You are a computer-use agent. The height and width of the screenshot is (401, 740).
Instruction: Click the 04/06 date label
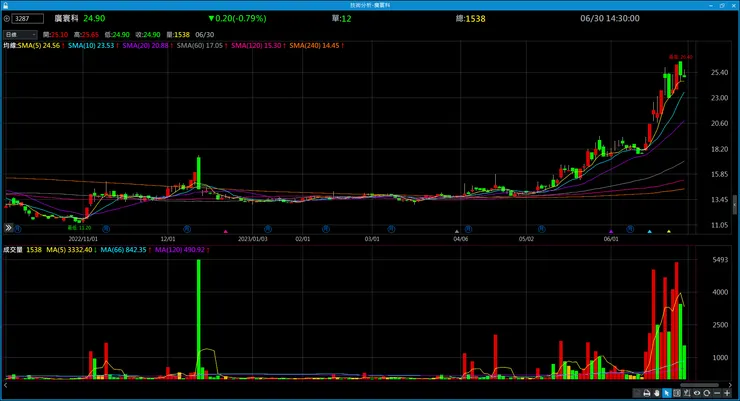tap(461, 239)
